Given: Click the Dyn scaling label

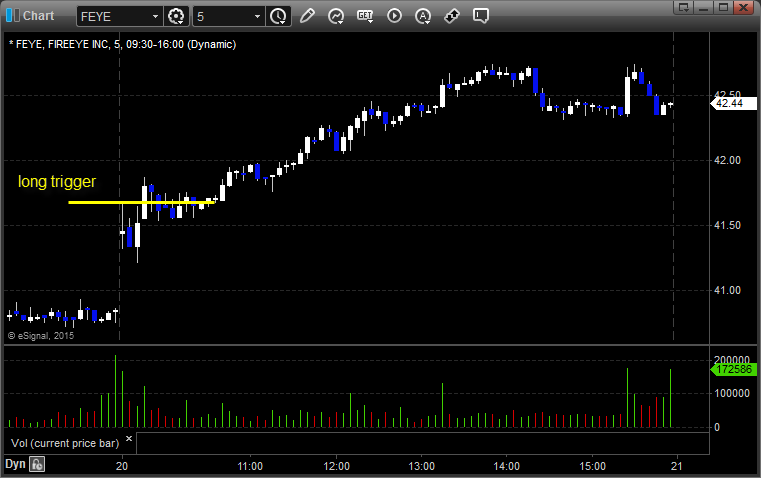Looking at the screenshot, I should [15, 464].
